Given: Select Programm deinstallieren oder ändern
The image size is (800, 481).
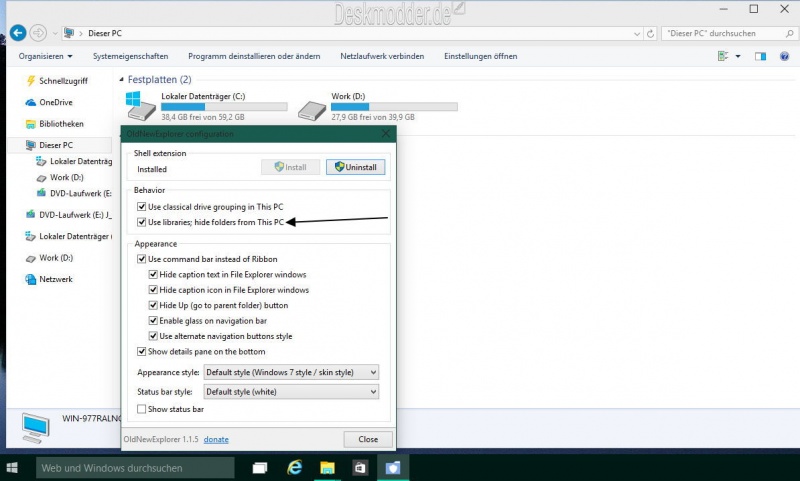Looking at the screenshot, I should pyautogui.click(x=254, y=56).
